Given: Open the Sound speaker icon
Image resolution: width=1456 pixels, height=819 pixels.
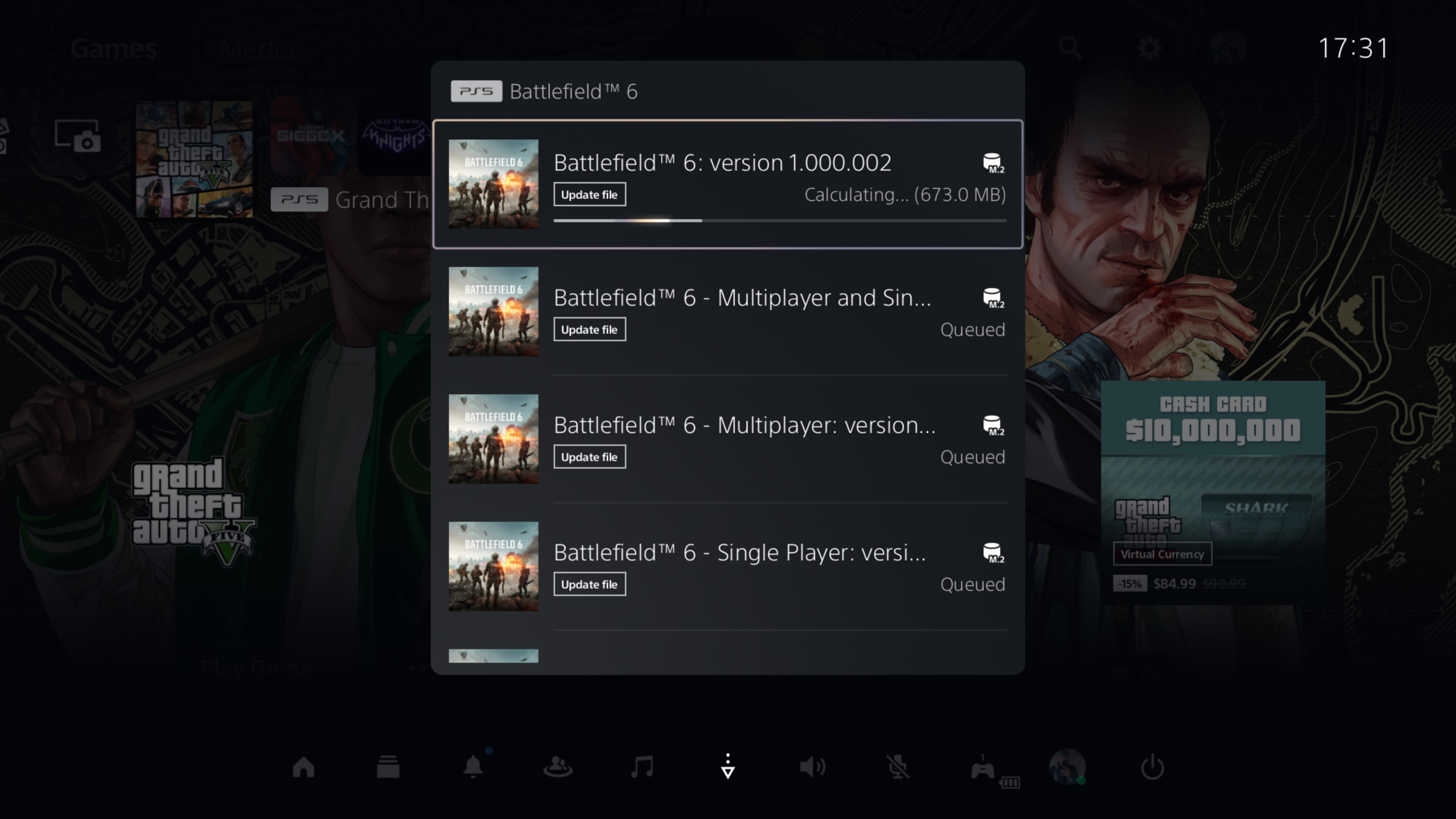Looking at the screenshot, I should click(x=813, y=767).
